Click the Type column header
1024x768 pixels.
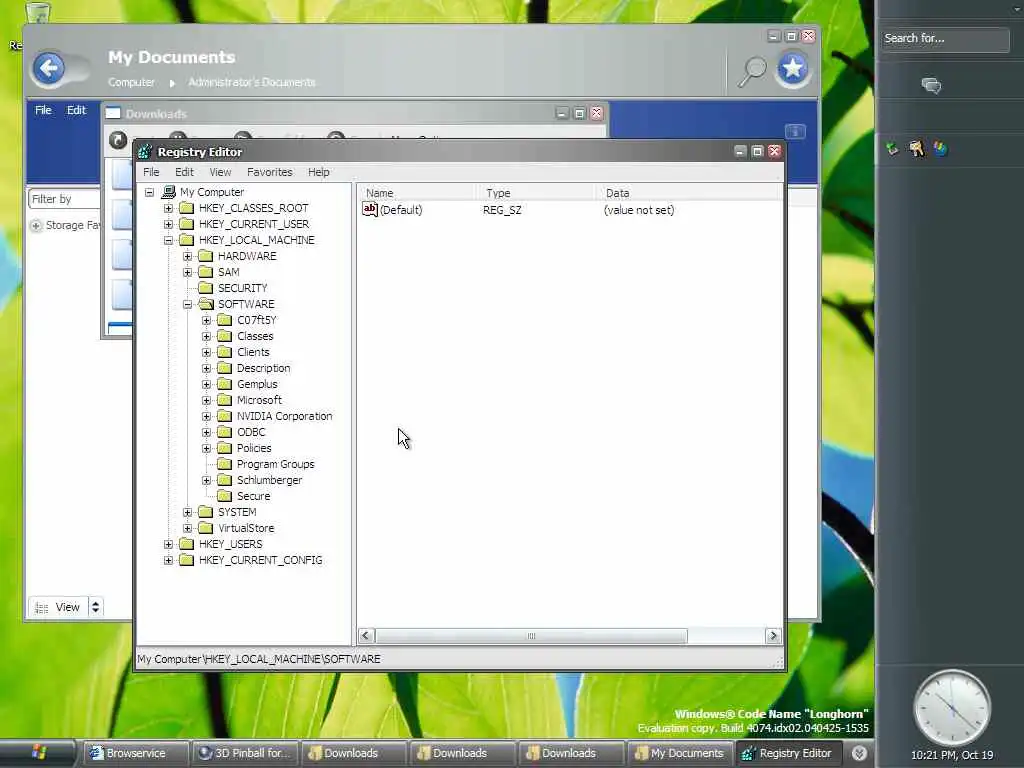537,193
